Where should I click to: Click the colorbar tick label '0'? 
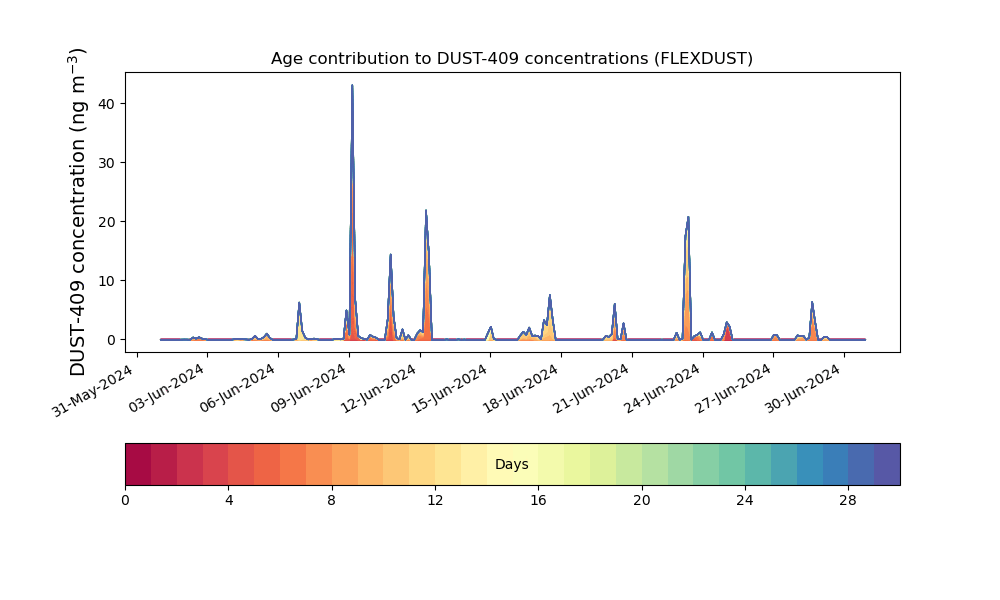point(125,501)
